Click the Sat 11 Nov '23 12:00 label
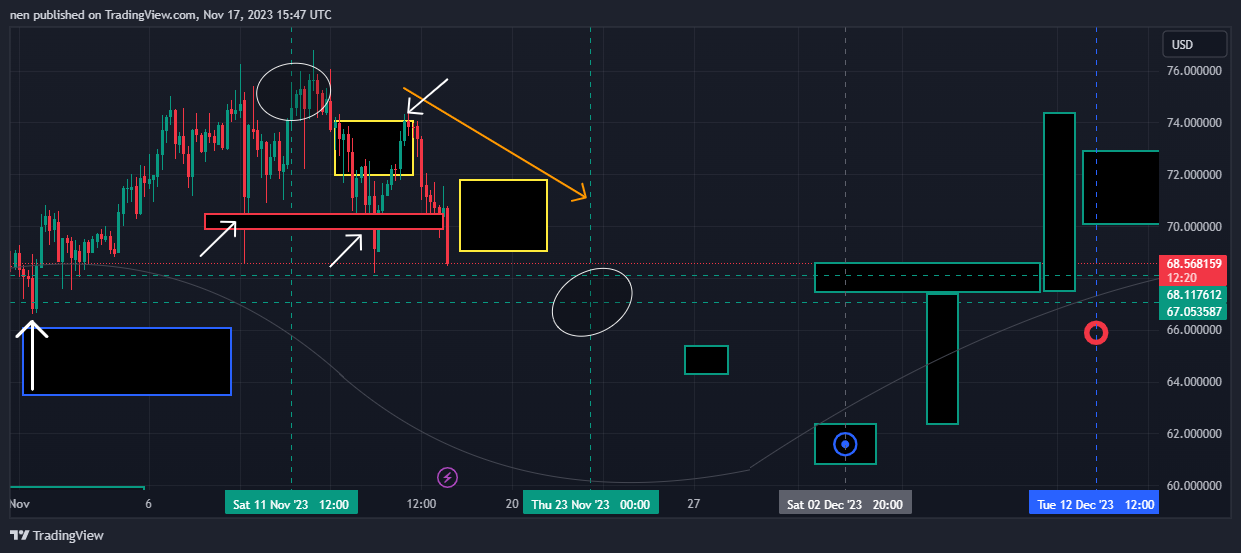The height and width of the screenshot is (553, 1241). [x=291, y=505]
